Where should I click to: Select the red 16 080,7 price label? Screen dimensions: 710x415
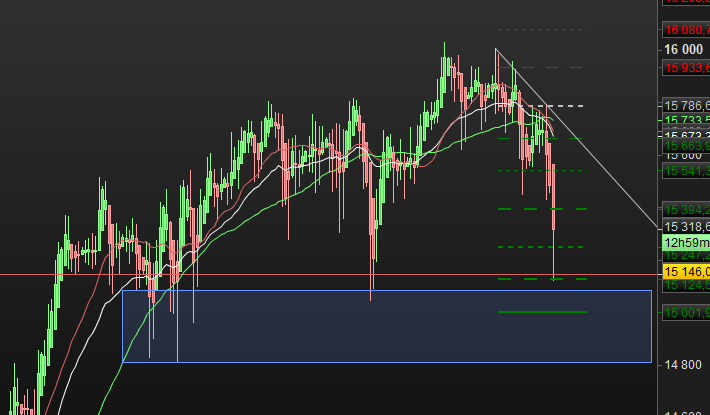pos(686,30)
